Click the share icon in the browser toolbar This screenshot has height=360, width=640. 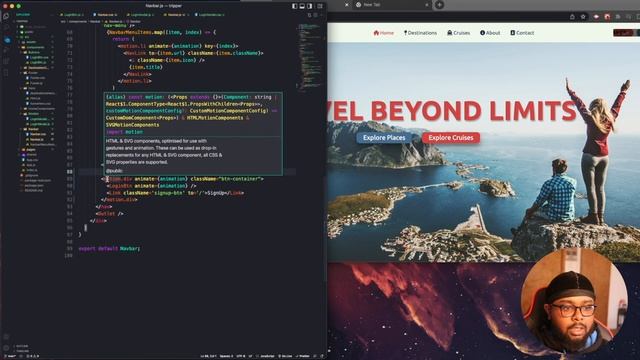[572, 17]
